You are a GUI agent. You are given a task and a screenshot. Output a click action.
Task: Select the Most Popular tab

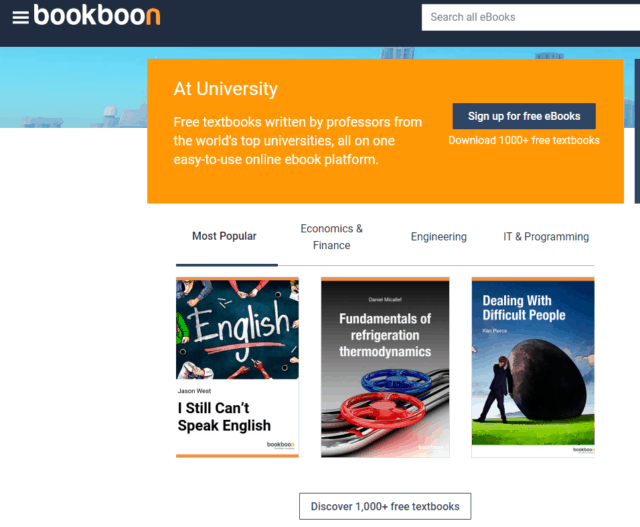(x=224, y=236)
